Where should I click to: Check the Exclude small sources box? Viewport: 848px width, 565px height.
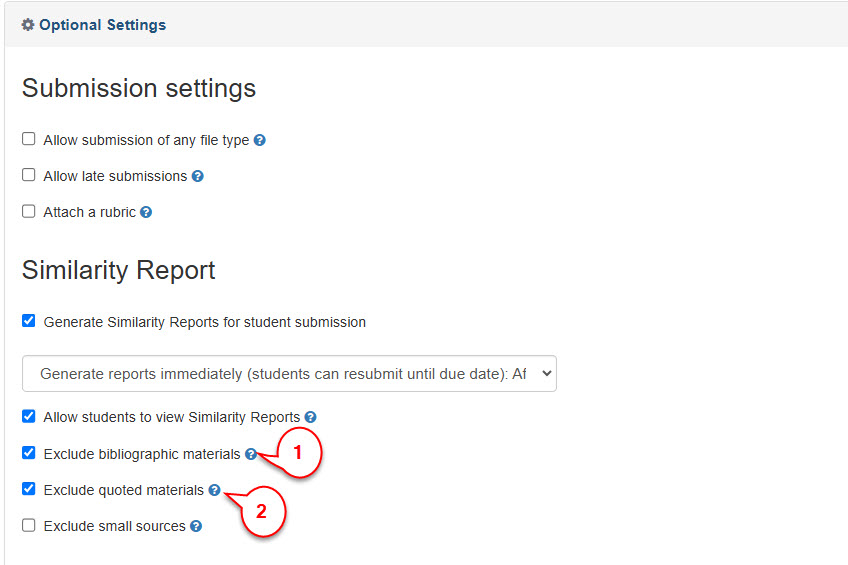point(29,525)
